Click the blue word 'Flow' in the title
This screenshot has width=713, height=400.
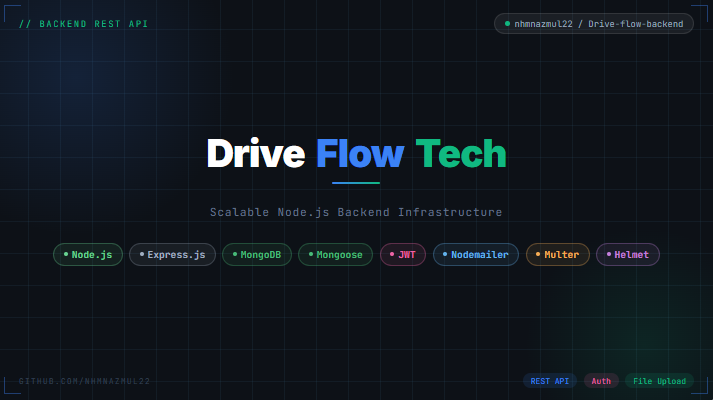360,154
